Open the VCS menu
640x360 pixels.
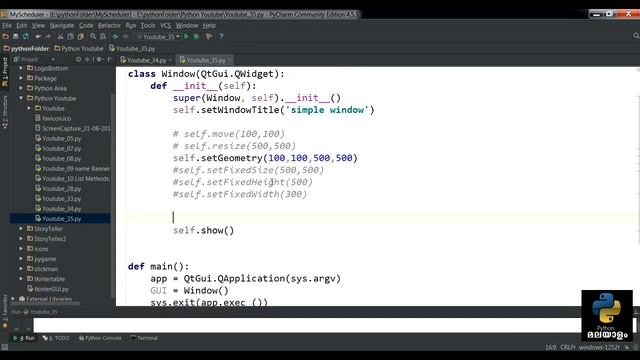coord(165,25)
